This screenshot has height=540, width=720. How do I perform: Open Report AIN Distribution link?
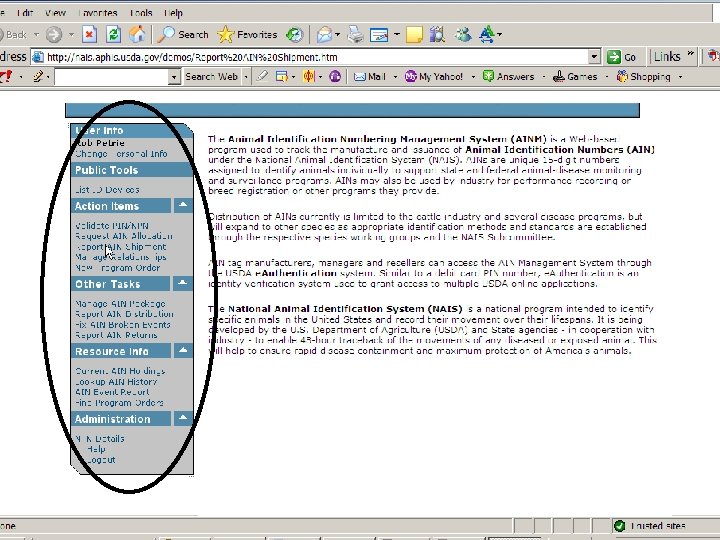point(124,314)
